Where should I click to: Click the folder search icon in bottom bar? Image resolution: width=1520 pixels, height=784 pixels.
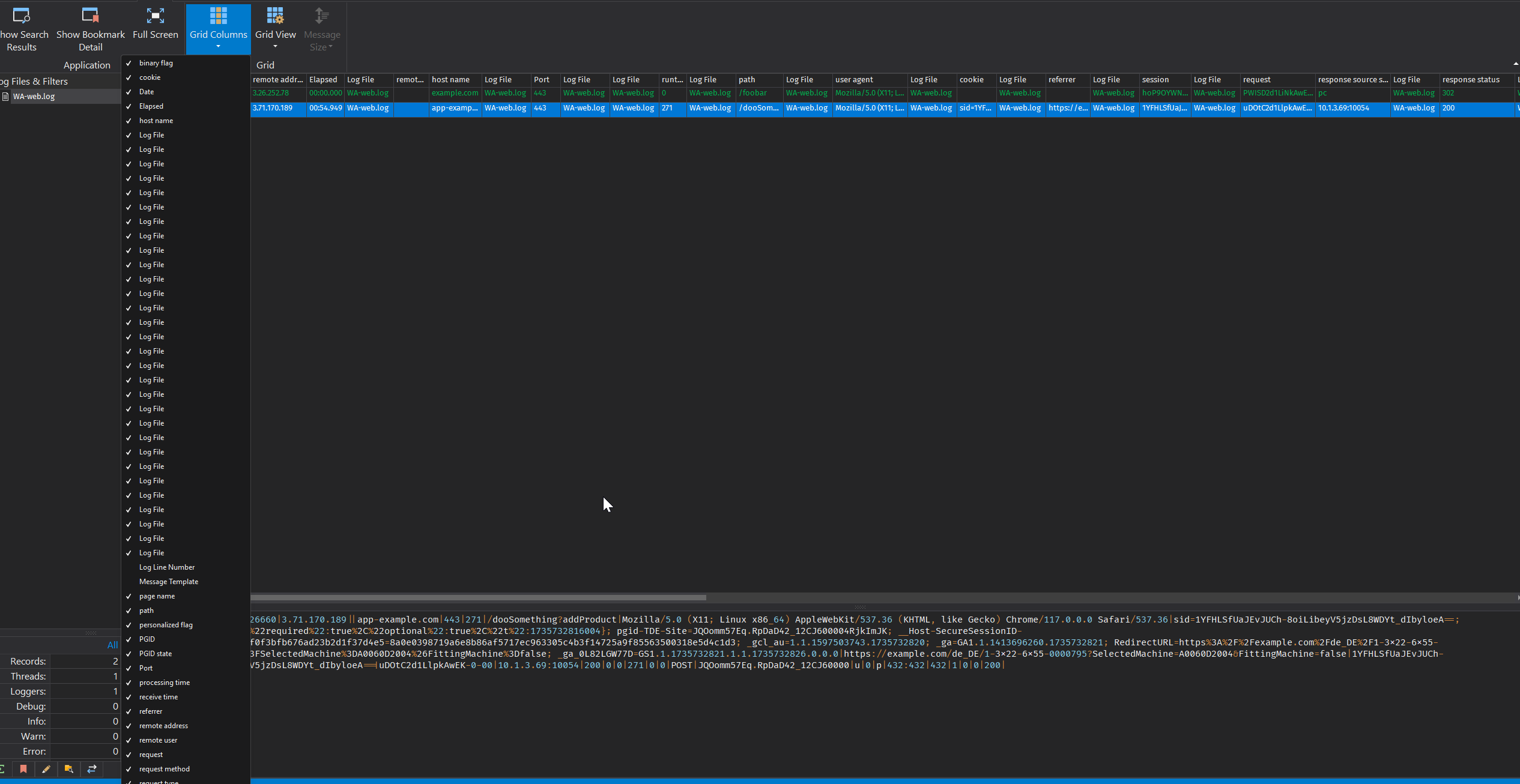click(68, 769)
